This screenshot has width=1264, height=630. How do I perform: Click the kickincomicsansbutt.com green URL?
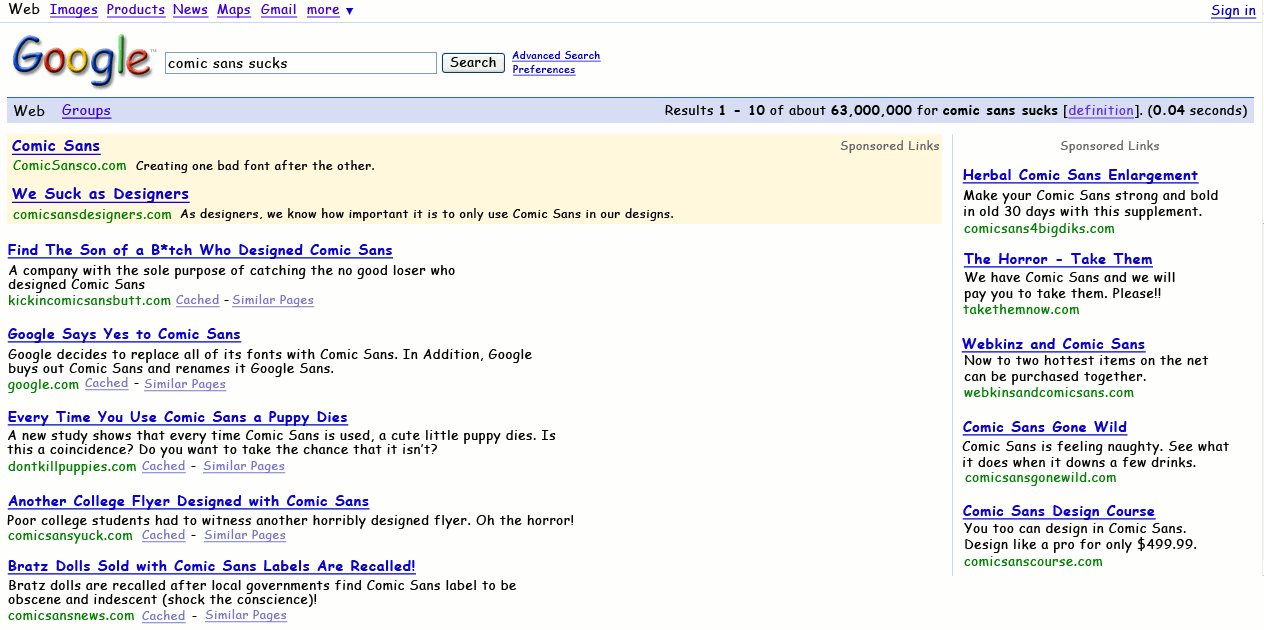click(90, 300)
